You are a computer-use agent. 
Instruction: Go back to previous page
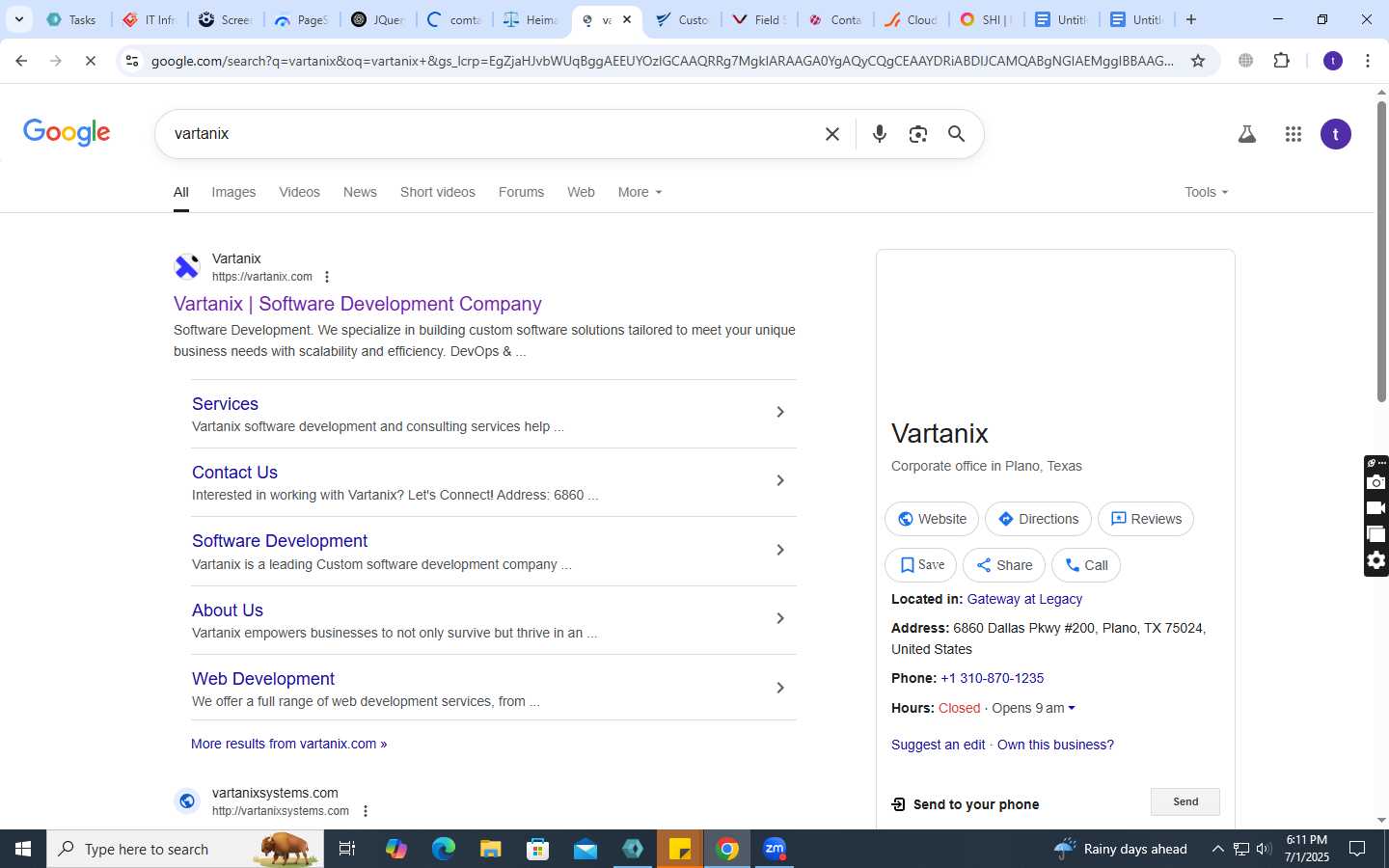21,61
